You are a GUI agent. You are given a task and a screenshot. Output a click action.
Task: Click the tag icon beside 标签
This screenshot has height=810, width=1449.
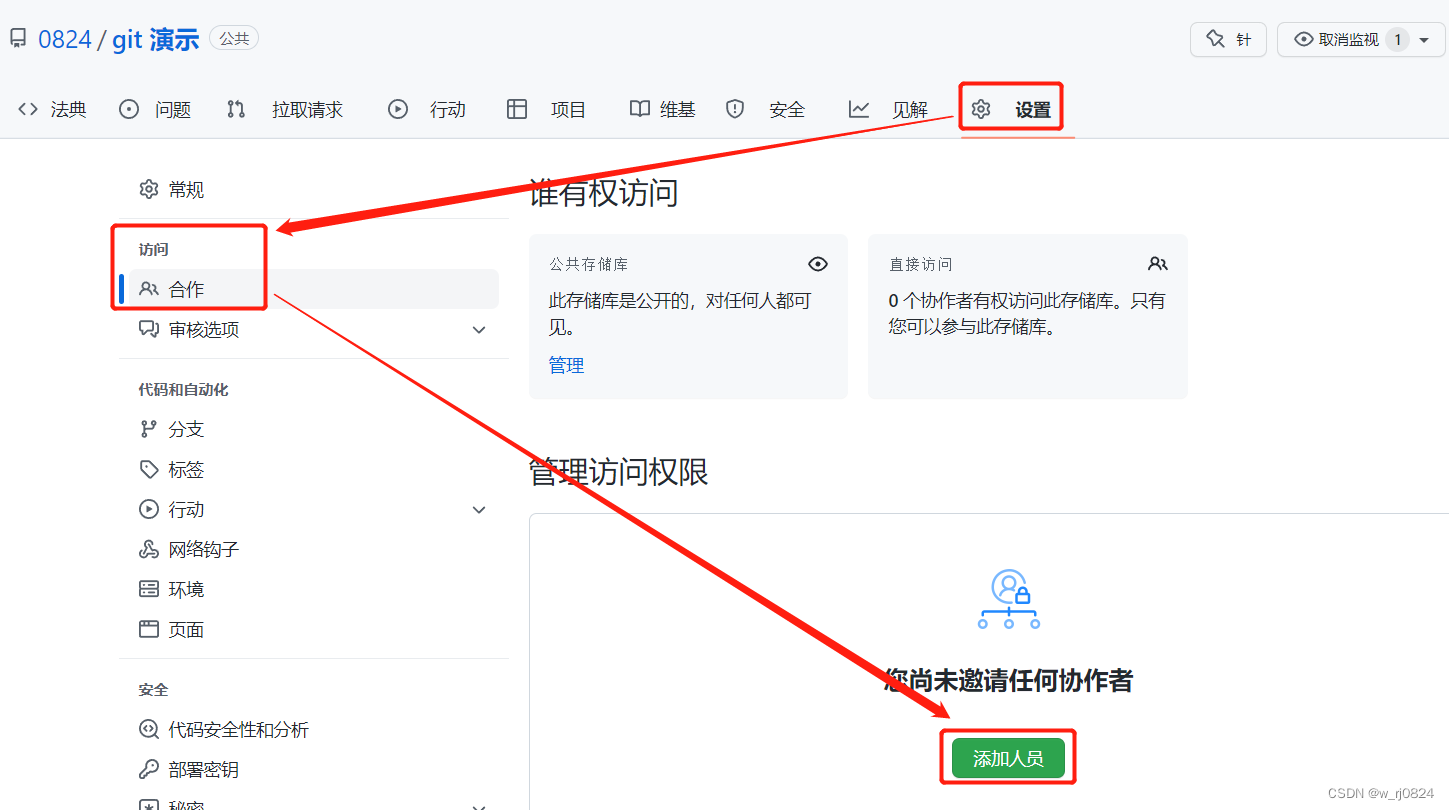(x=149, y=469)
